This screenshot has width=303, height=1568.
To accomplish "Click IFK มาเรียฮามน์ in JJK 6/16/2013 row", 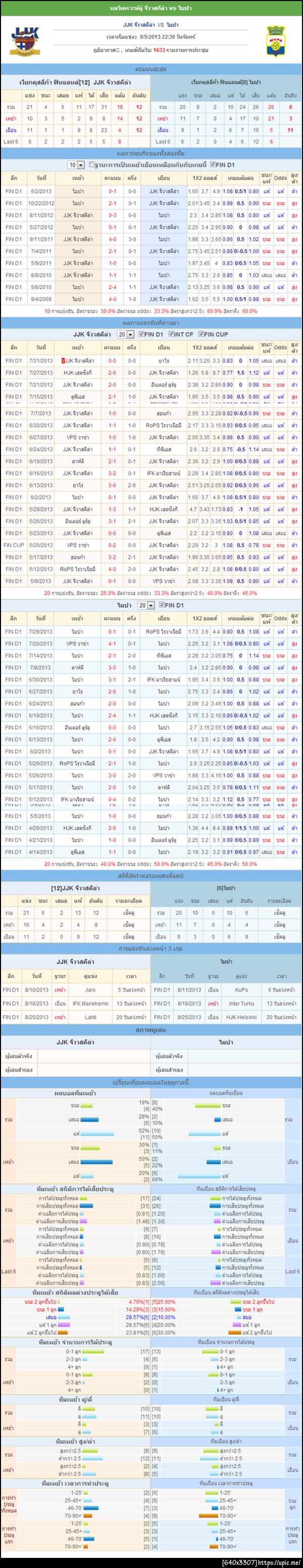I will [x=164, y=473].
